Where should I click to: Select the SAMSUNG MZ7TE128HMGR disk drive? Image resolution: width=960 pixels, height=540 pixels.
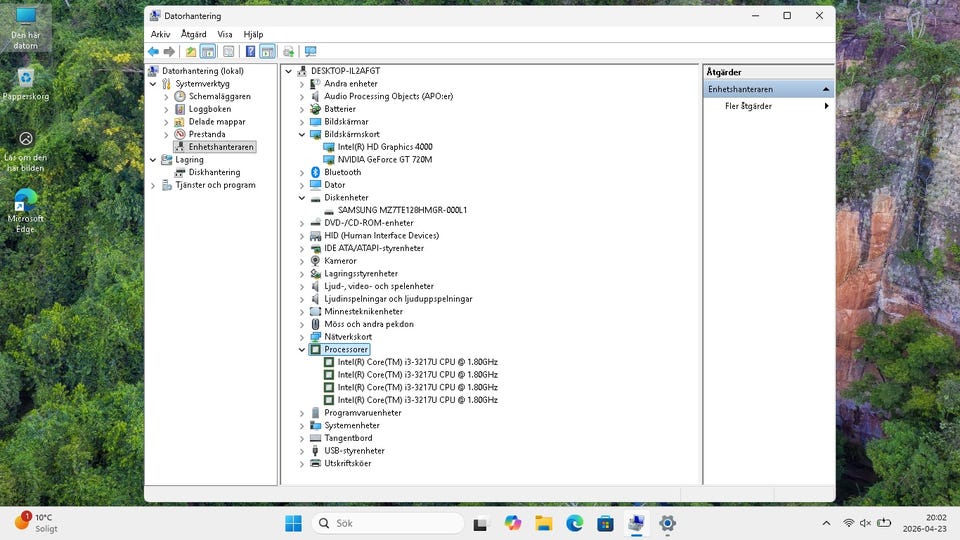click(401, 210)
